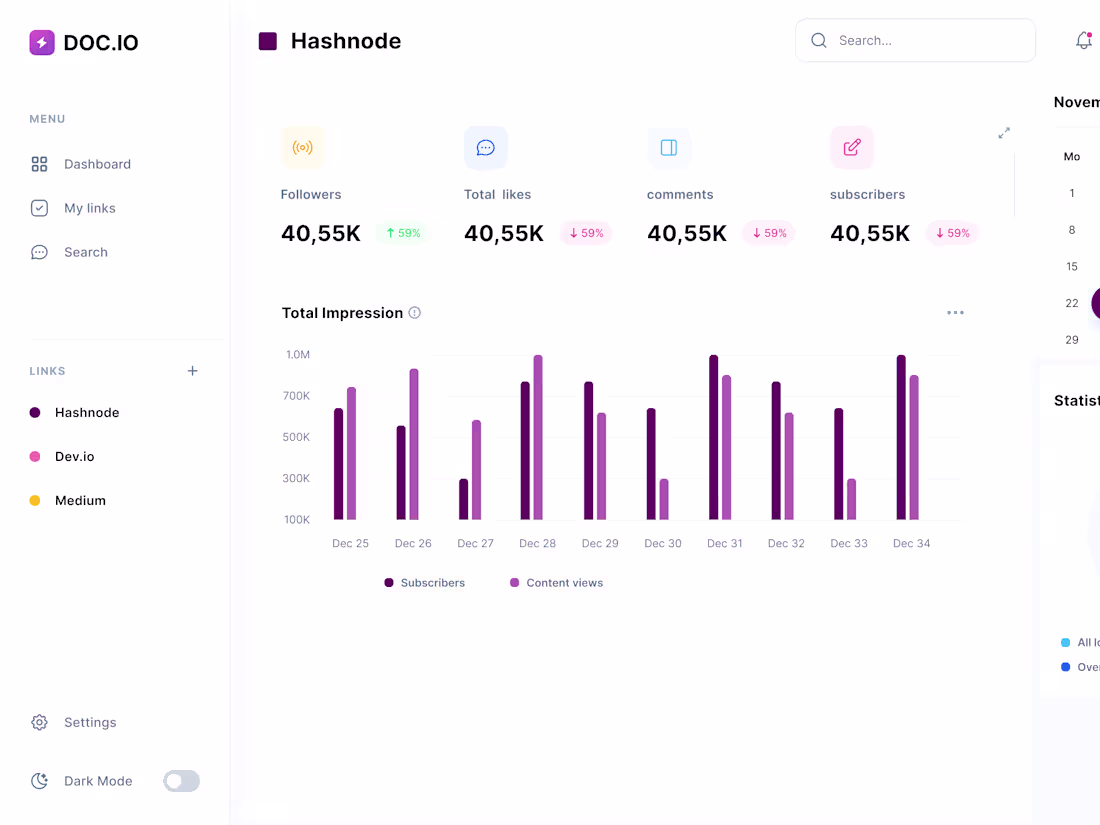Screen dimensions: 1100x825
Task: Select the Total likes comment bubble icon
Action: (x=486, y=147)
